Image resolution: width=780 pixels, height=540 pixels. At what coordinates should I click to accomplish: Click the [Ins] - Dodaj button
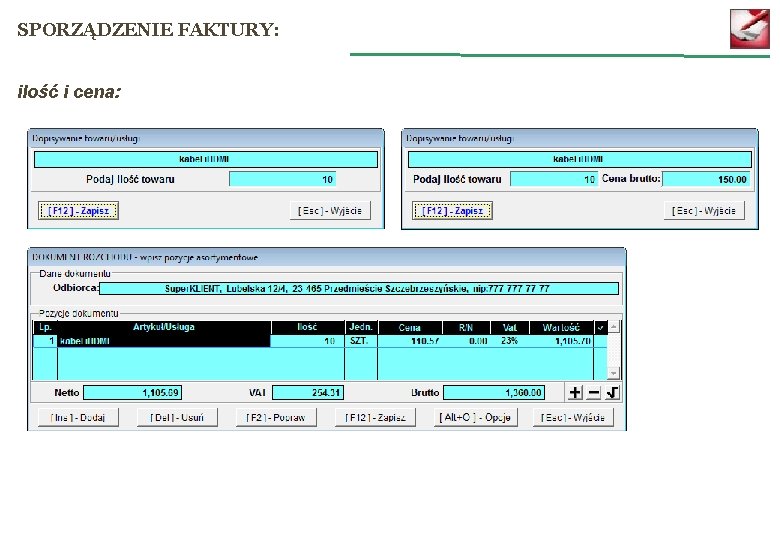tap(78, 417)
